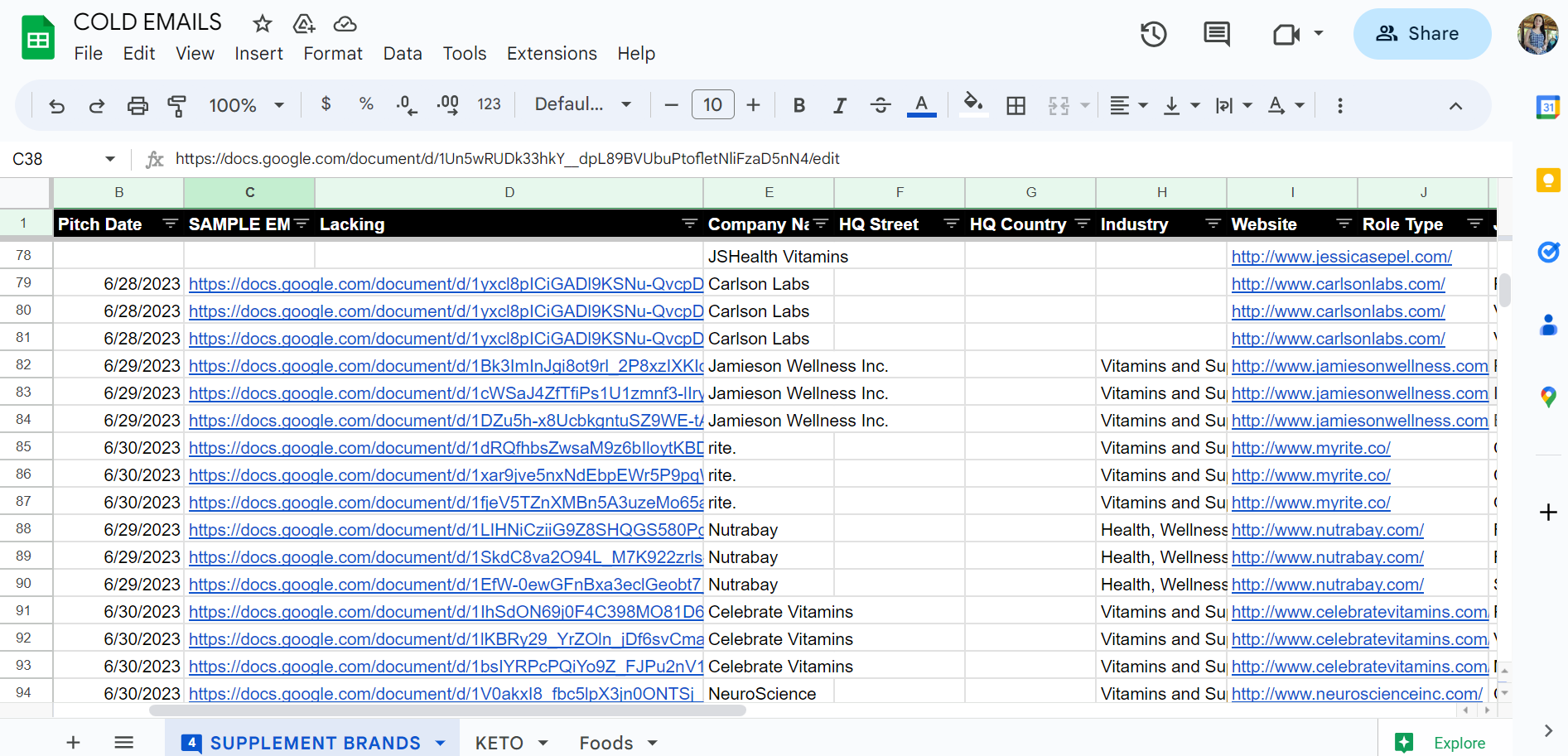
Task: Click the font size input box
Action: click(x=712, y=105)
